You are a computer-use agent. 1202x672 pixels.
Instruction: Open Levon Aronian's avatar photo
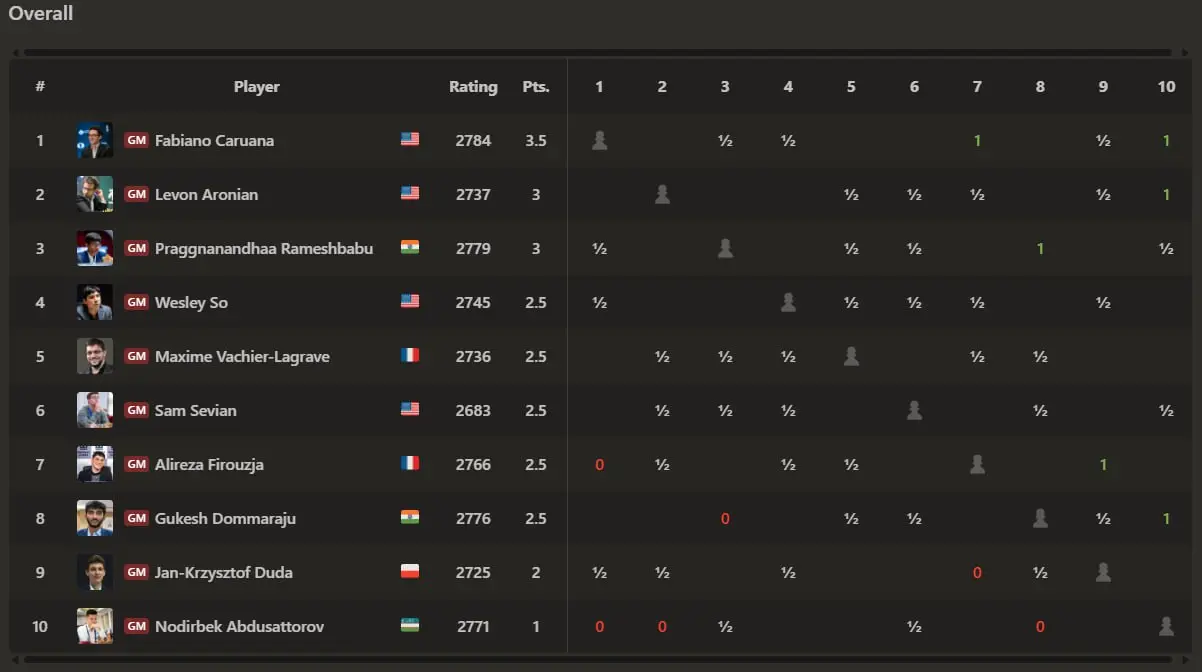(95, 194)
